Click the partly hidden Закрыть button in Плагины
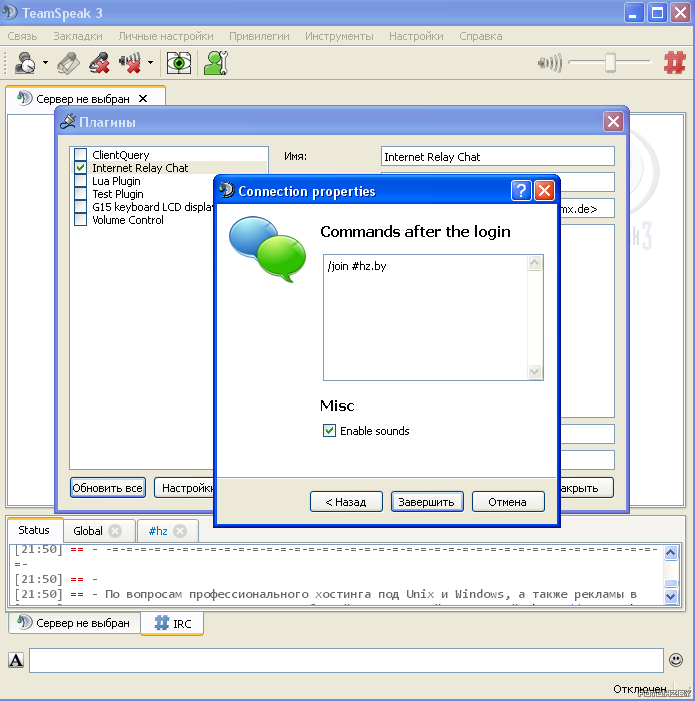 click(x=586, y=488)
